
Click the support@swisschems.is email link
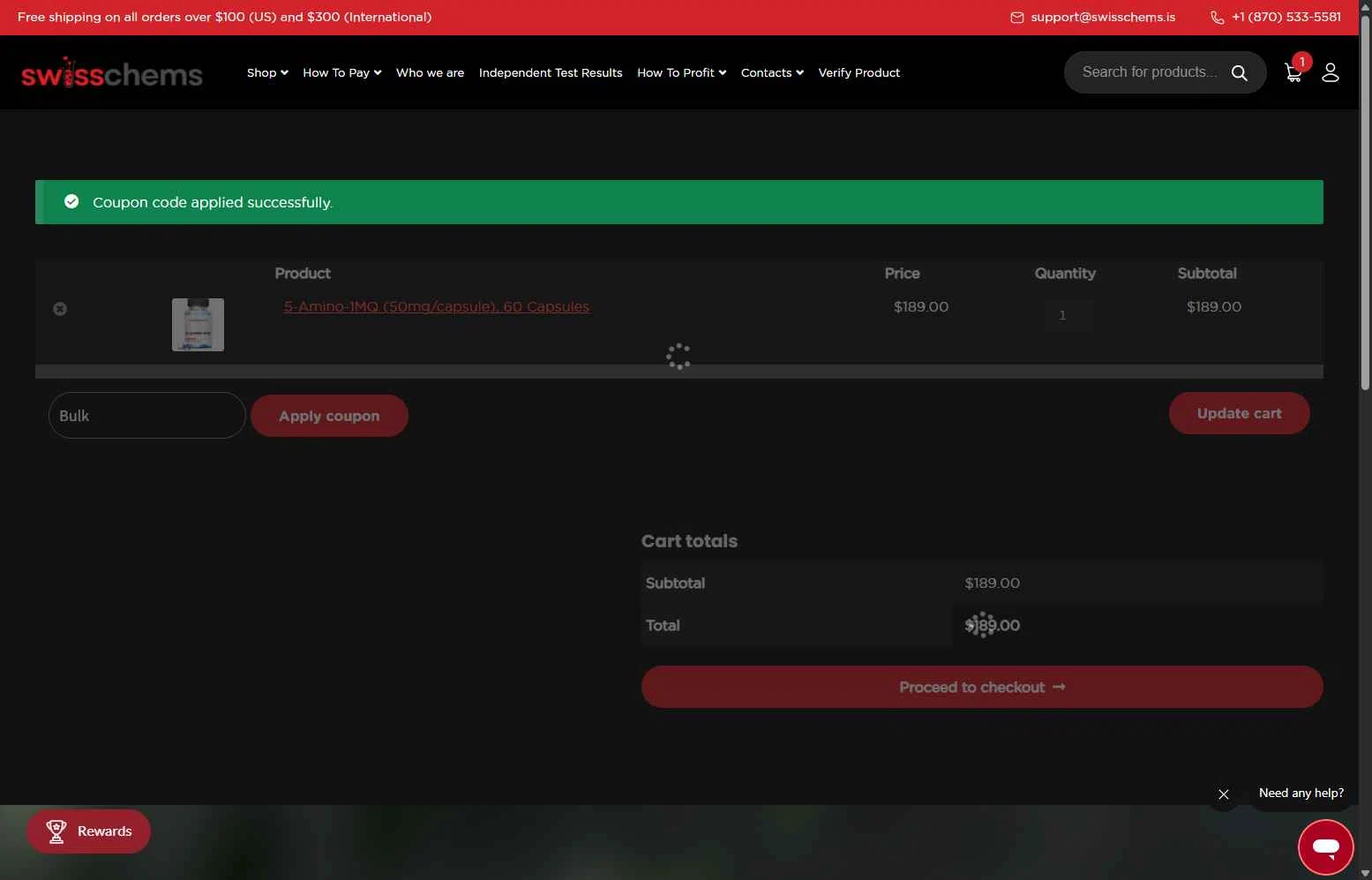pyautogui.click(x=1103, y=18)
